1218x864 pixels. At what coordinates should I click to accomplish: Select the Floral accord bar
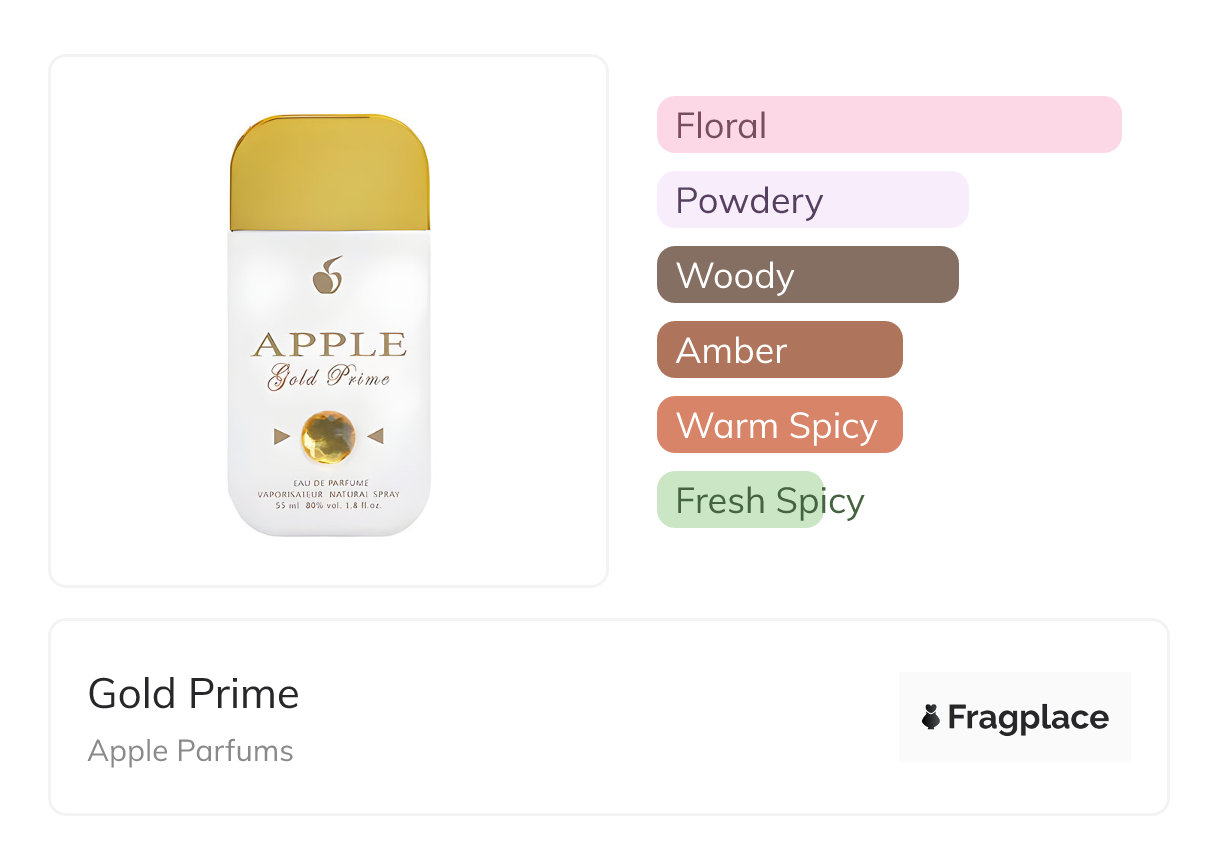pyautogui.click(x=888, y=125)
